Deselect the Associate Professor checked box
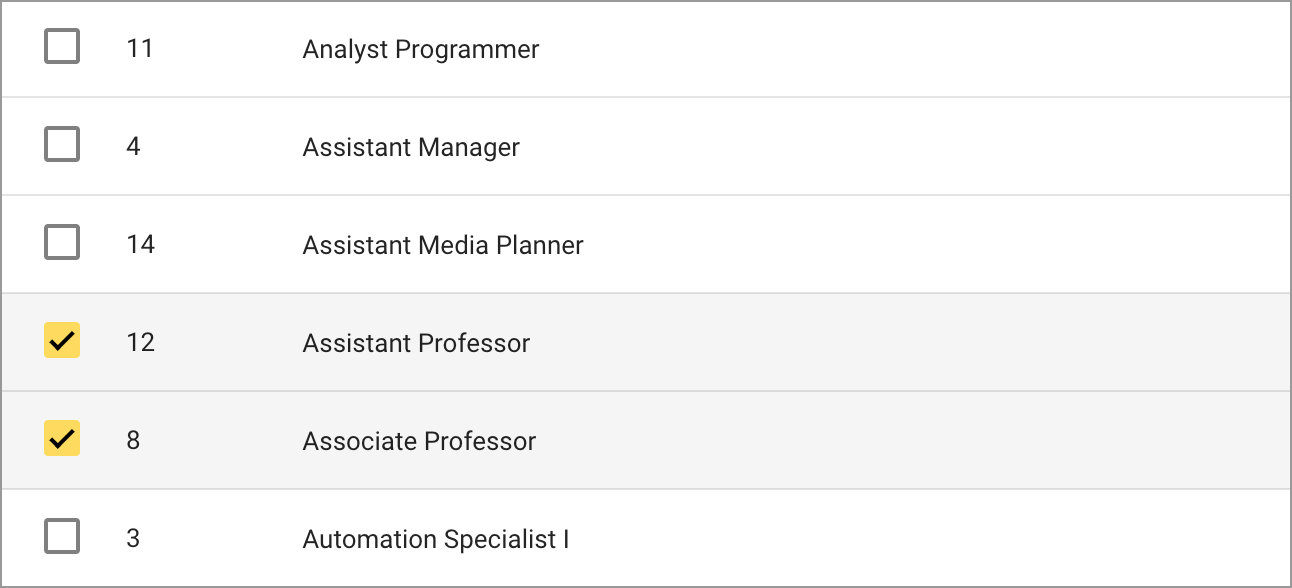This screenshot has width=1292, height=588. (x=62, y=439)
